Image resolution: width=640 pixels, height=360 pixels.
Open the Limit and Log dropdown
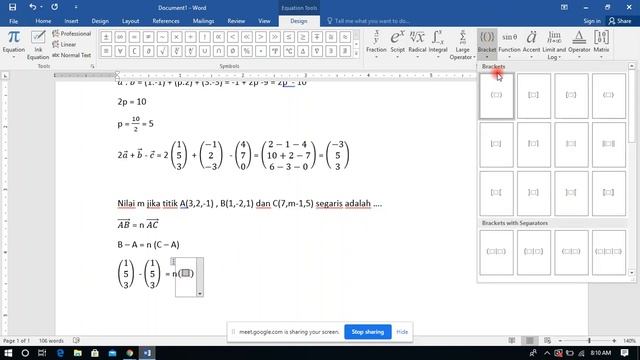point(554,44)
